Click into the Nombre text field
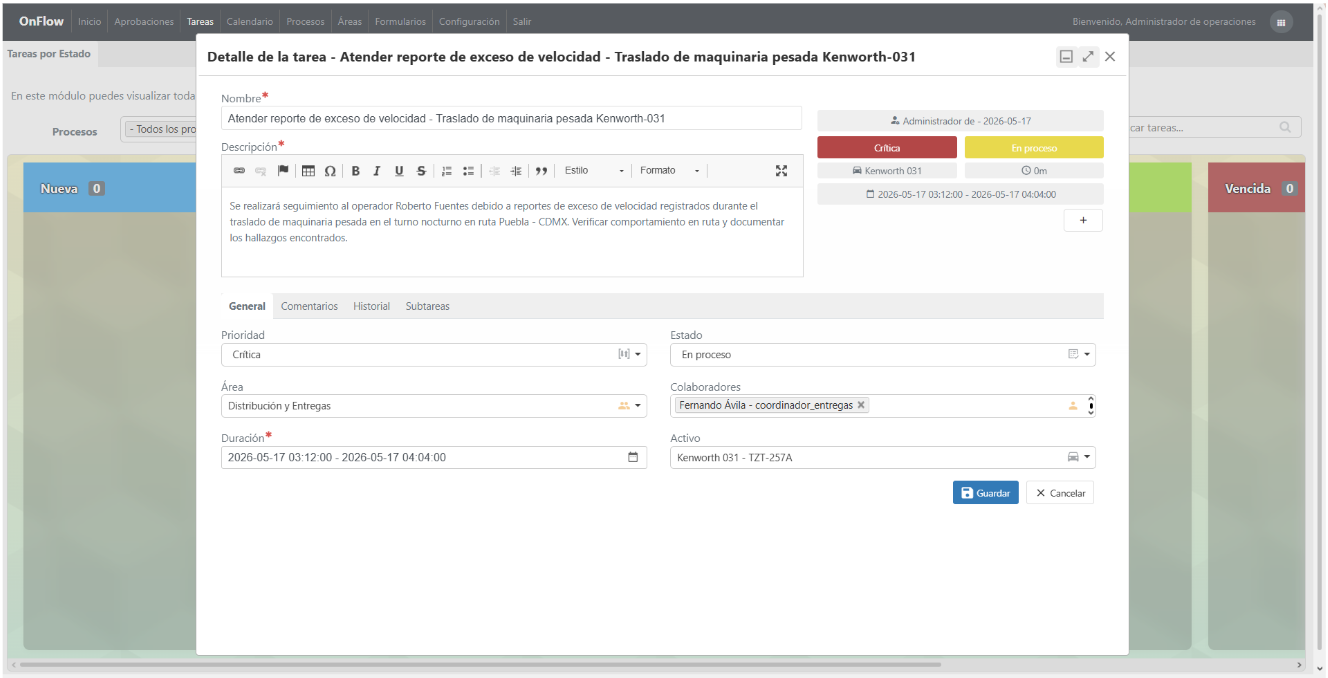The image size is (1328, 678). tap(511, 118)
